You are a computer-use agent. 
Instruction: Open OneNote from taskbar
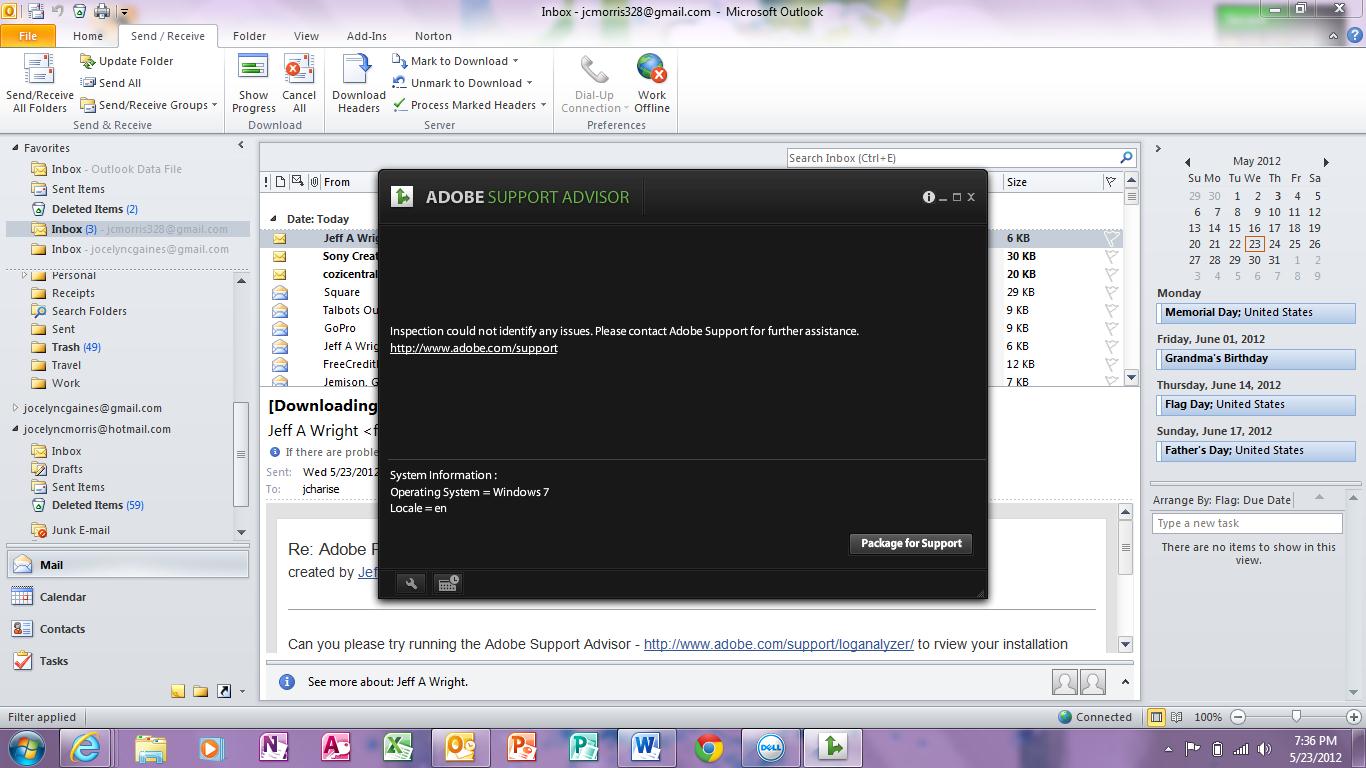point(273,747)
